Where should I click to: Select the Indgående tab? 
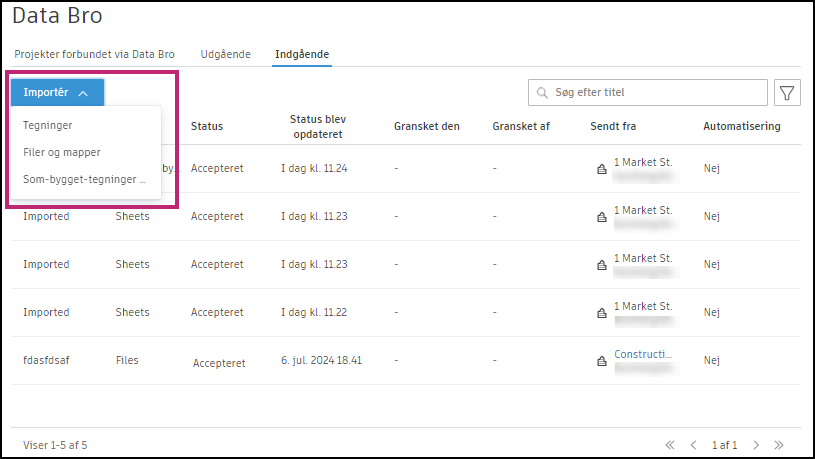302,54
